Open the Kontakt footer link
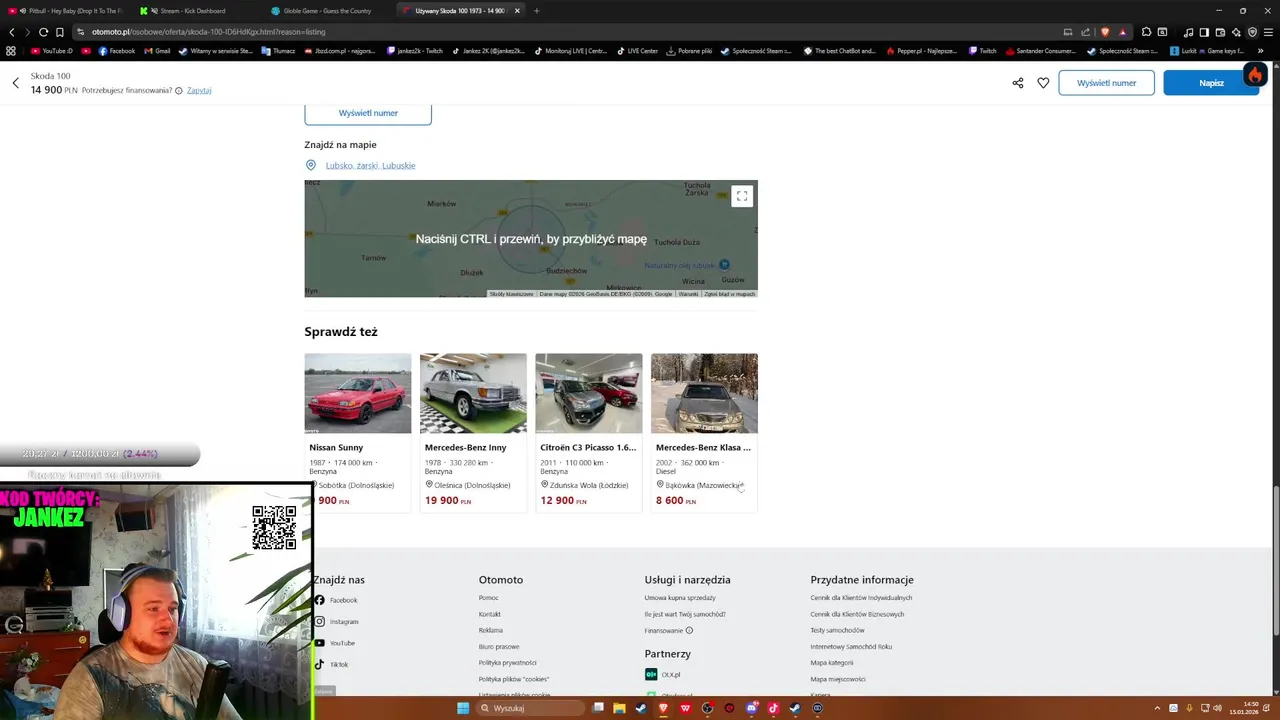The width and height of the screenshot is (1280, 720). click(x=489, y=614)
